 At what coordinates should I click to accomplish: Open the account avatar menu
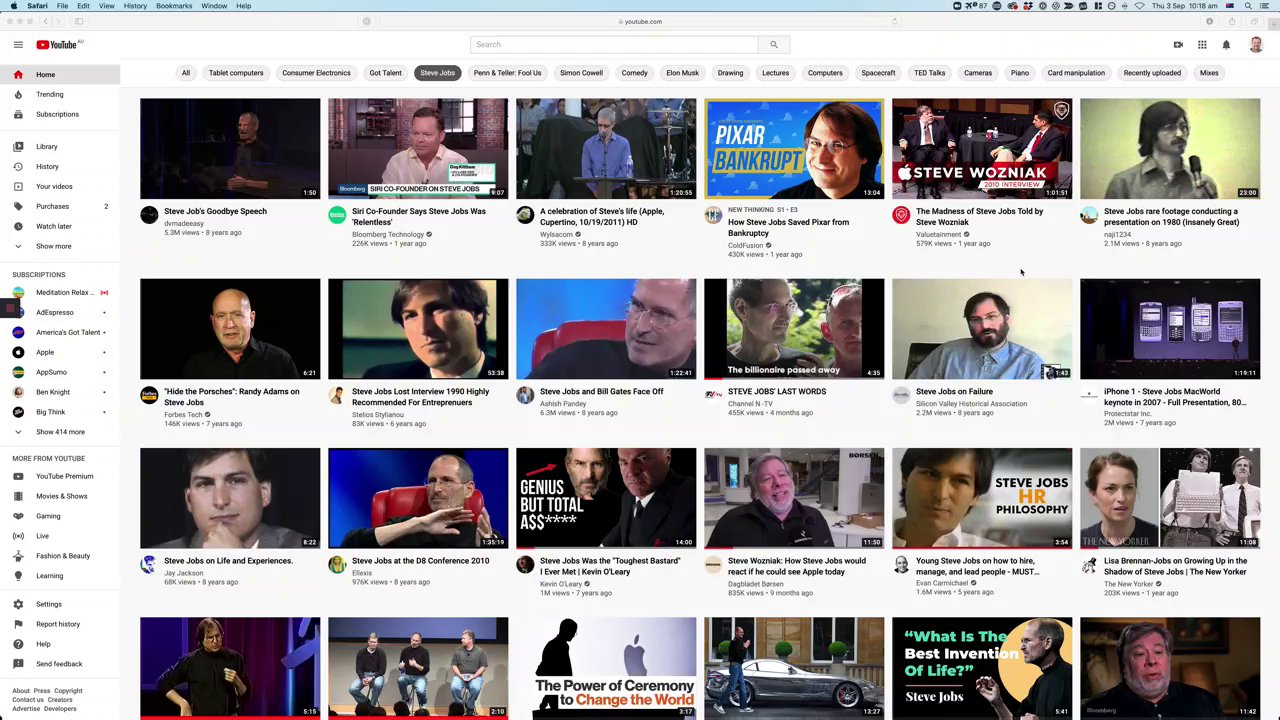[1256, 44]
